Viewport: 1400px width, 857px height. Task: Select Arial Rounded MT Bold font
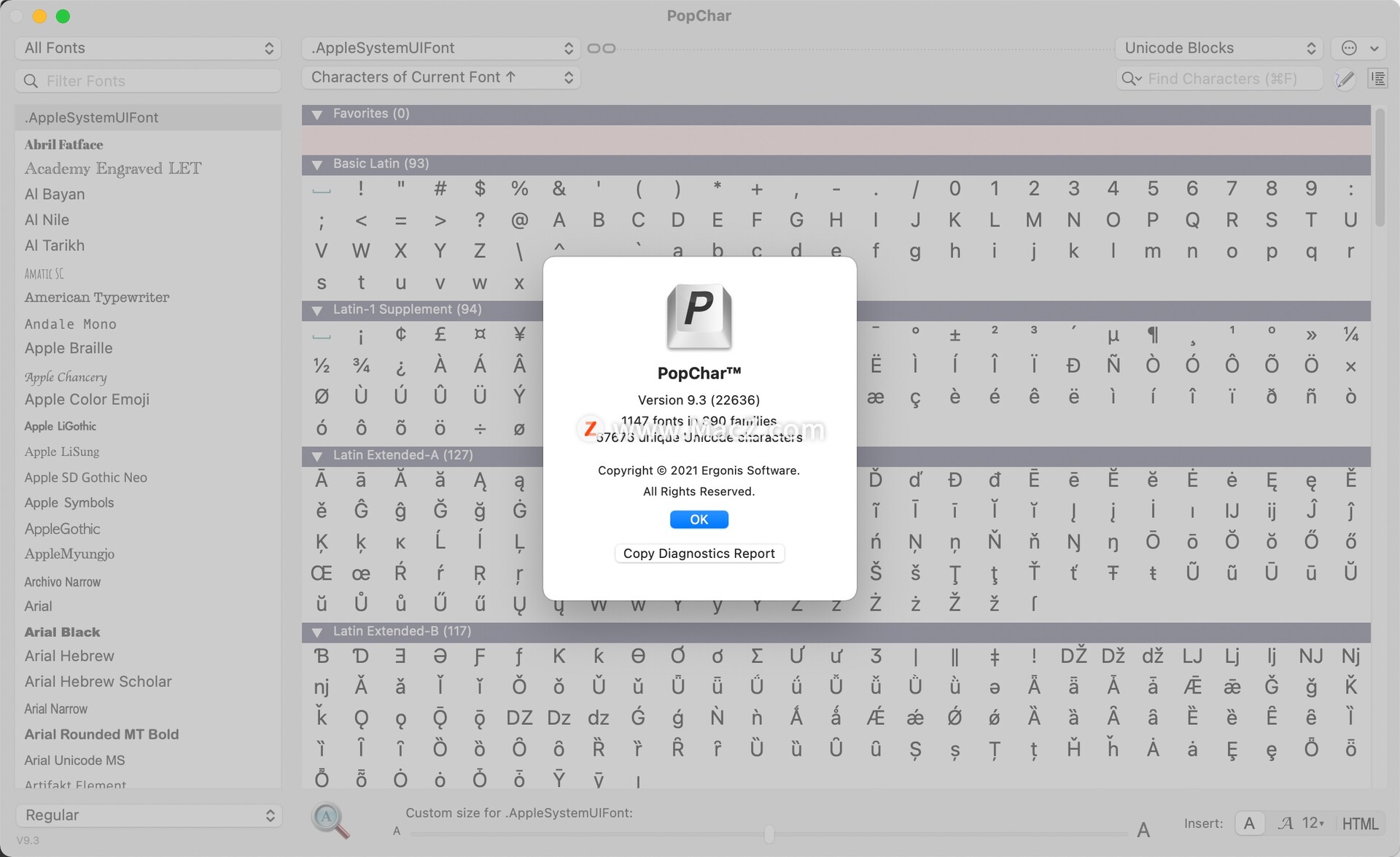click(x=101, y=734)
